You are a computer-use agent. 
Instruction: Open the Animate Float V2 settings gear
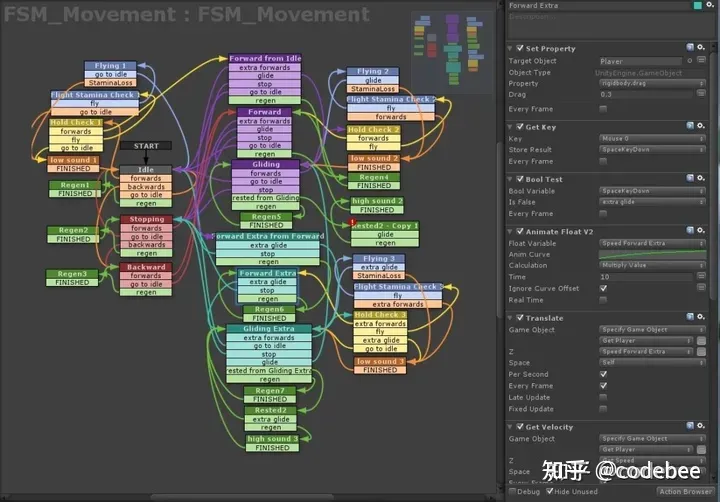(702, 231)
